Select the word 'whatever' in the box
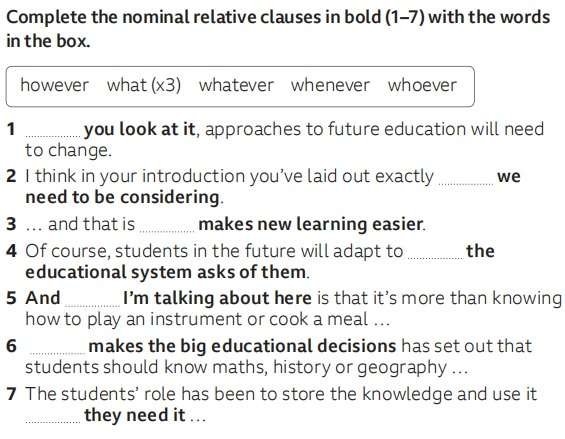The image size is (565, 439). point(236,85)
